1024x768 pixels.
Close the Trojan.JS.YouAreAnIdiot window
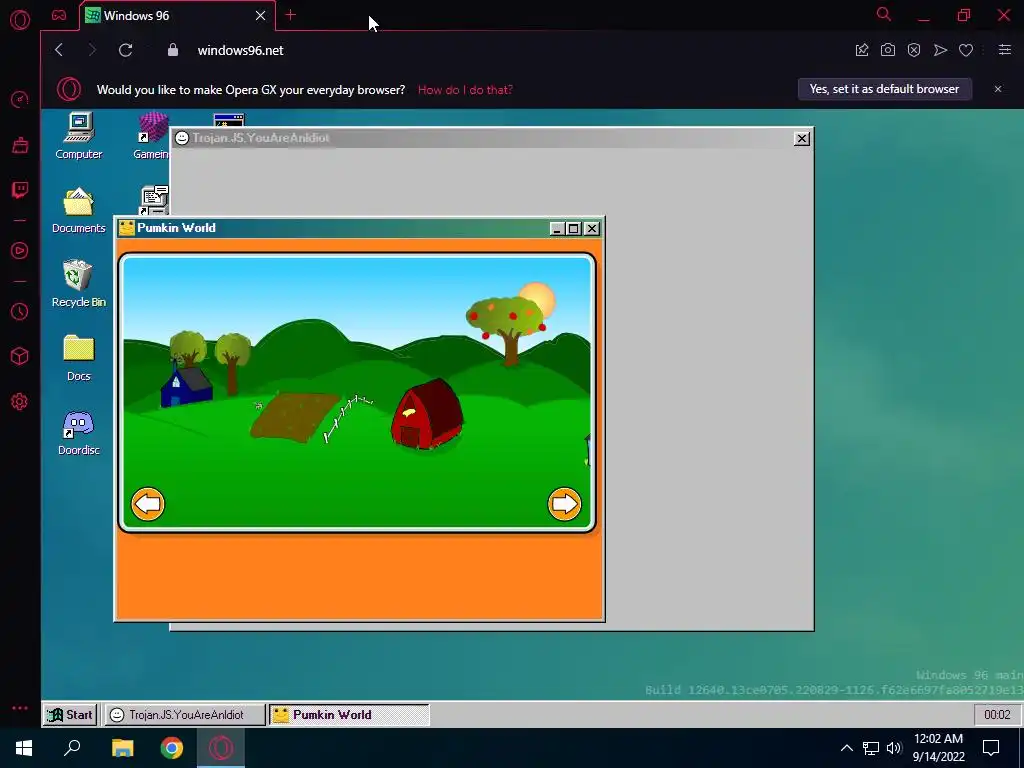pyautogui.click(x=801, y=138)
